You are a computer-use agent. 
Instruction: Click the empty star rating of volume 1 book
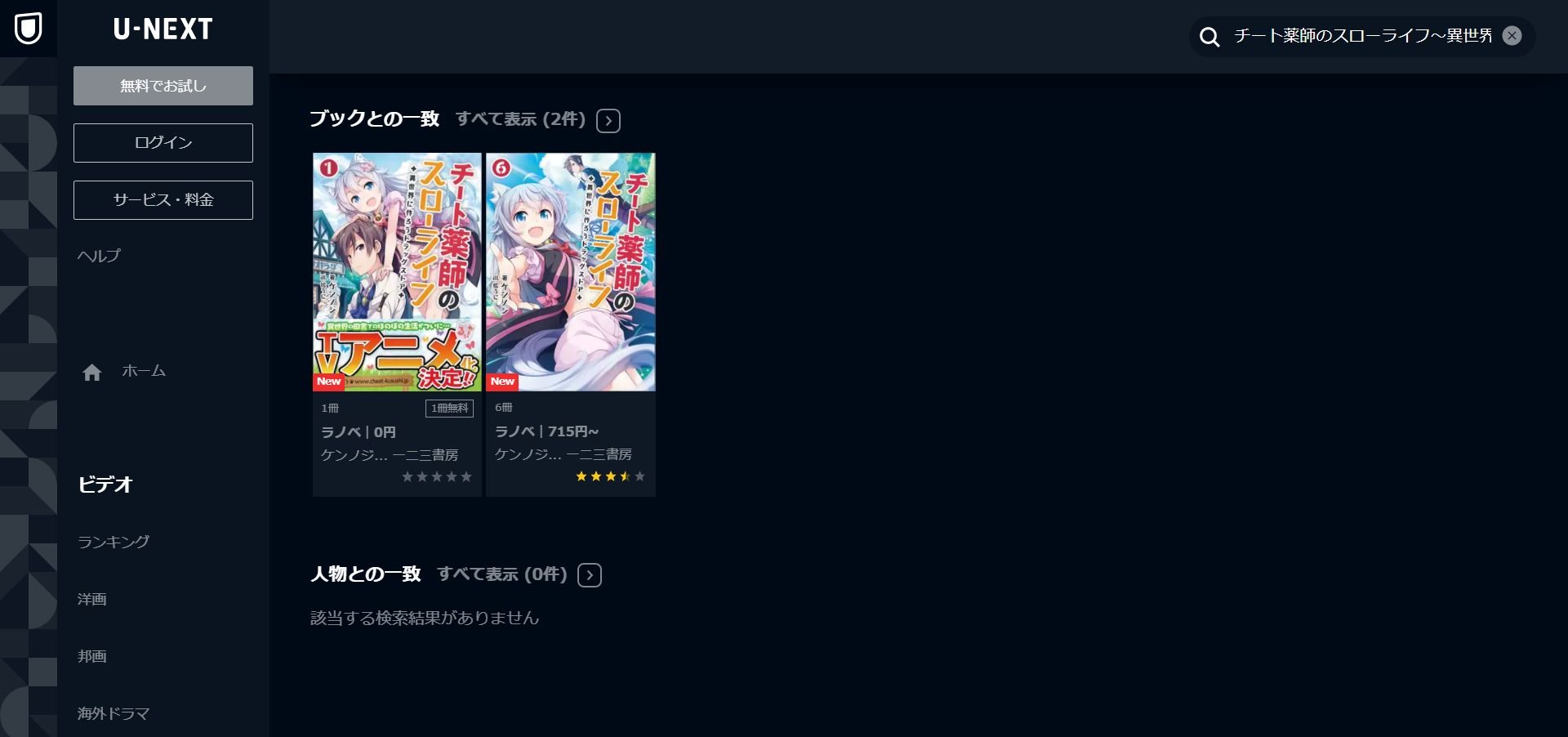point(437,476)
